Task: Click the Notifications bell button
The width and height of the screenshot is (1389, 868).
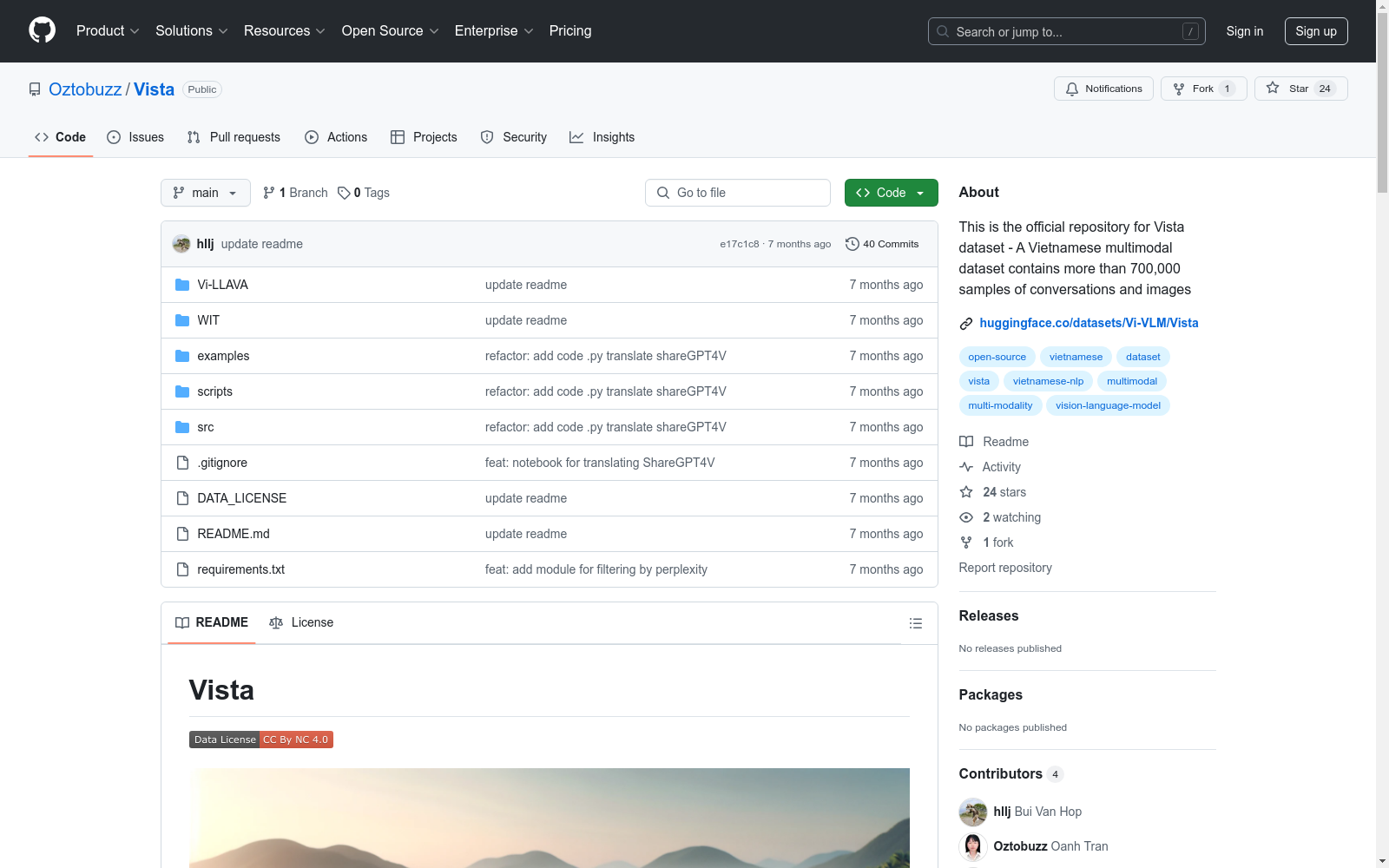Action: [x=1103, y=89]
